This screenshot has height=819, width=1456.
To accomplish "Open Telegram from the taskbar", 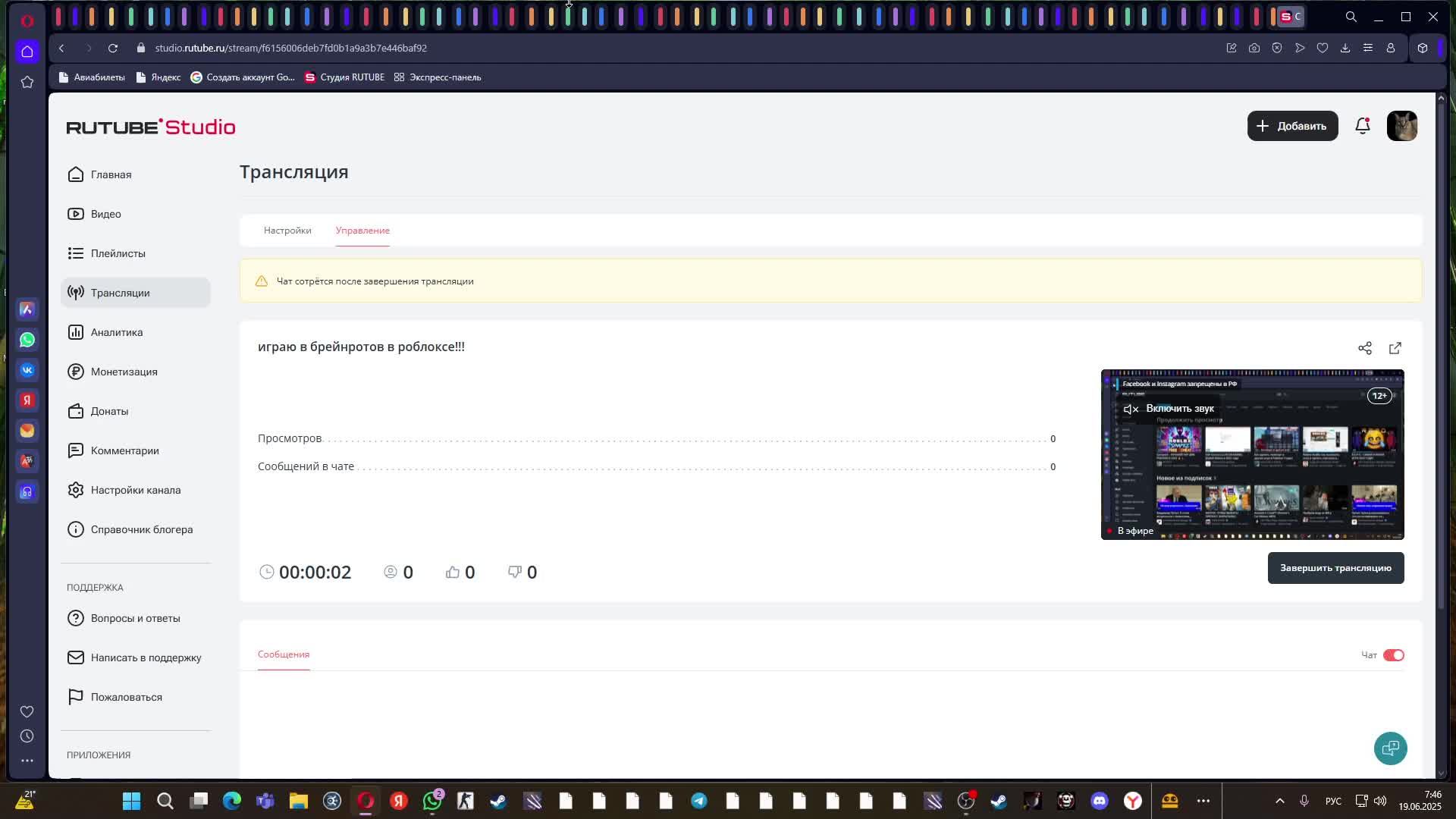I will [699, 802].
